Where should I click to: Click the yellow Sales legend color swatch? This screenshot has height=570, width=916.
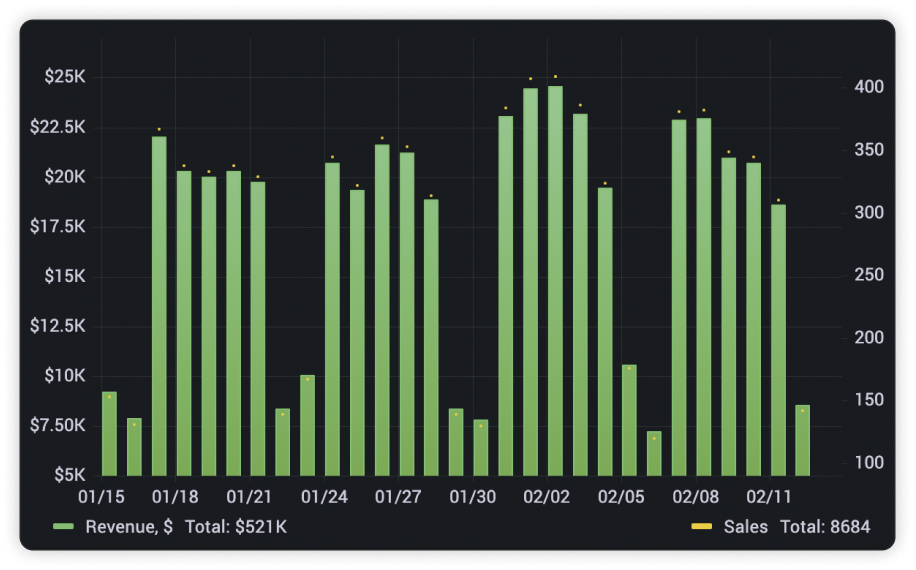coord(702,527)
